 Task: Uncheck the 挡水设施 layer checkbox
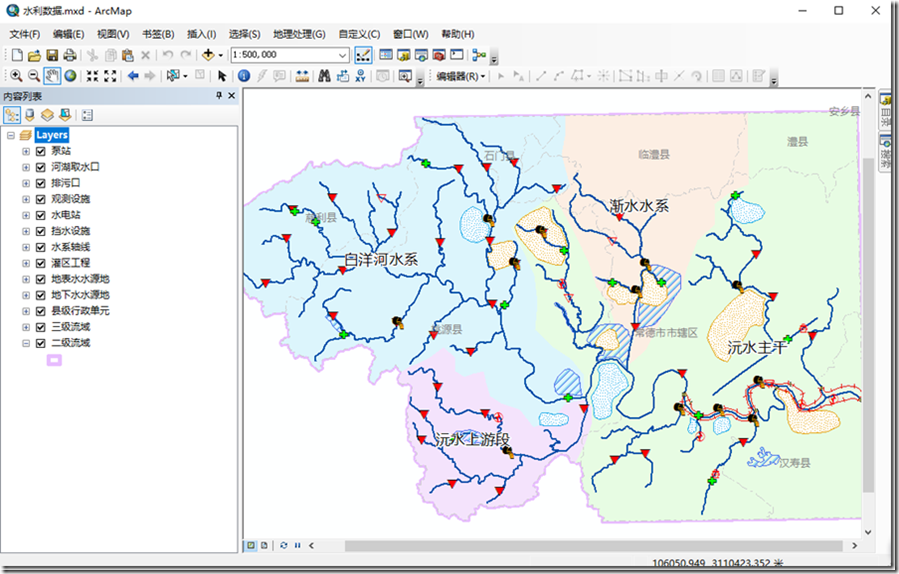coord(40,232)
